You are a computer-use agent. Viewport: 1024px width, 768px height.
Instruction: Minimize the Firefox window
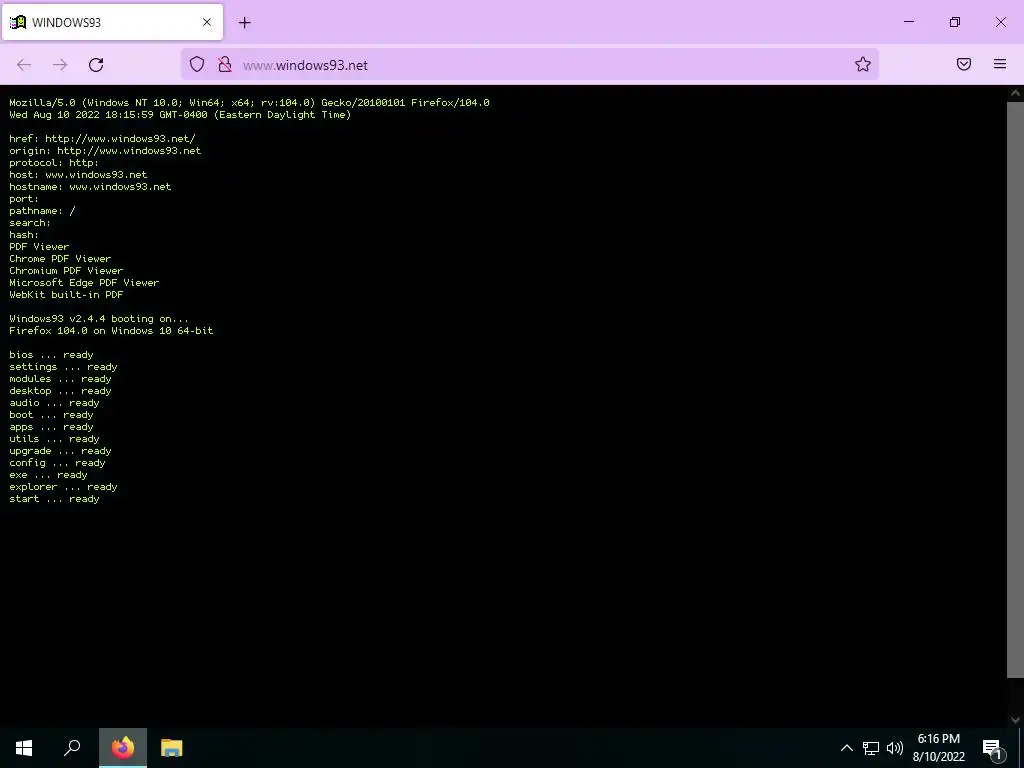click(x=909, y=22)
